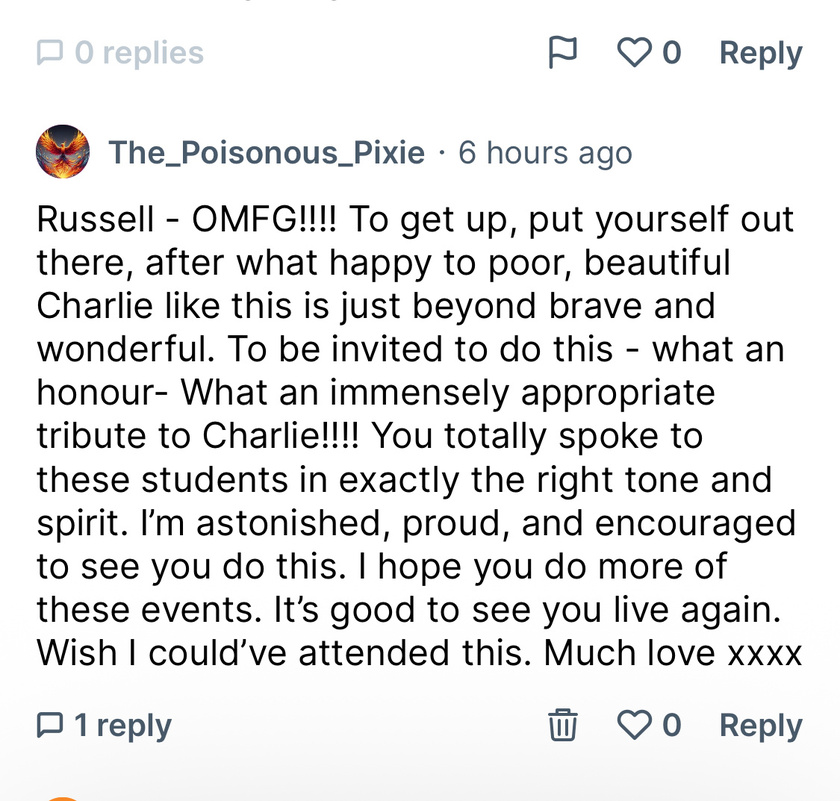Reply to The_Poisonous_Pixie's comment
The width and height of the screenshot is (840, 801).
pyautogui.click(x=760, y=725)
